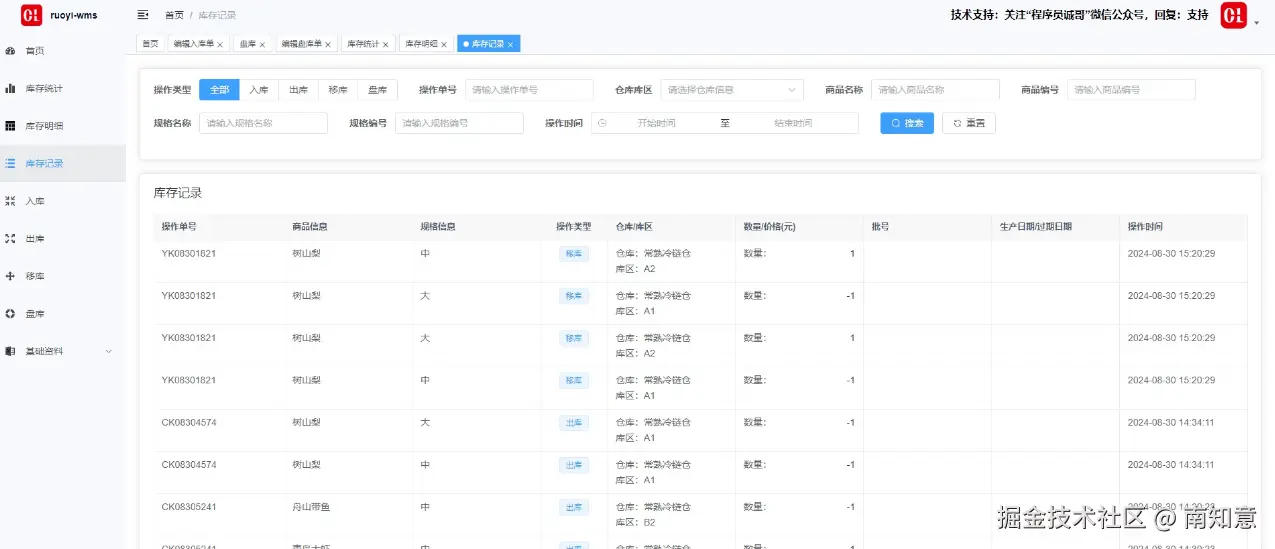The image size is (1275, 549).
Task: Switch to the 编辑盘库单 tab
Action: click(305, 44)
